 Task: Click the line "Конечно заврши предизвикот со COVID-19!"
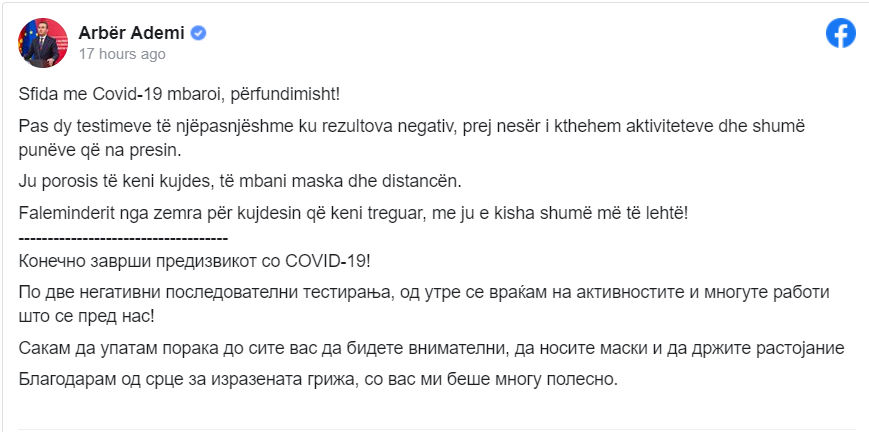coord(198,260)
